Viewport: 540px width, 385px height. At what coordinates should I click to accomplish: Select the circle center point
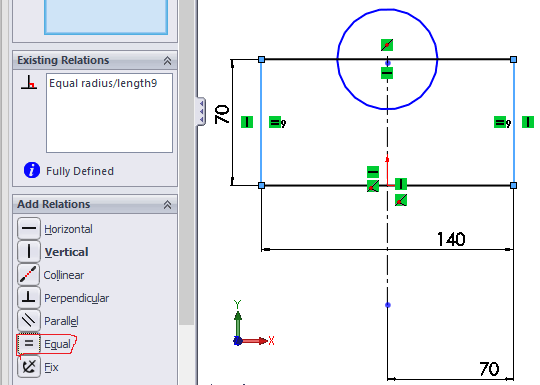click(x=388, y=63)
